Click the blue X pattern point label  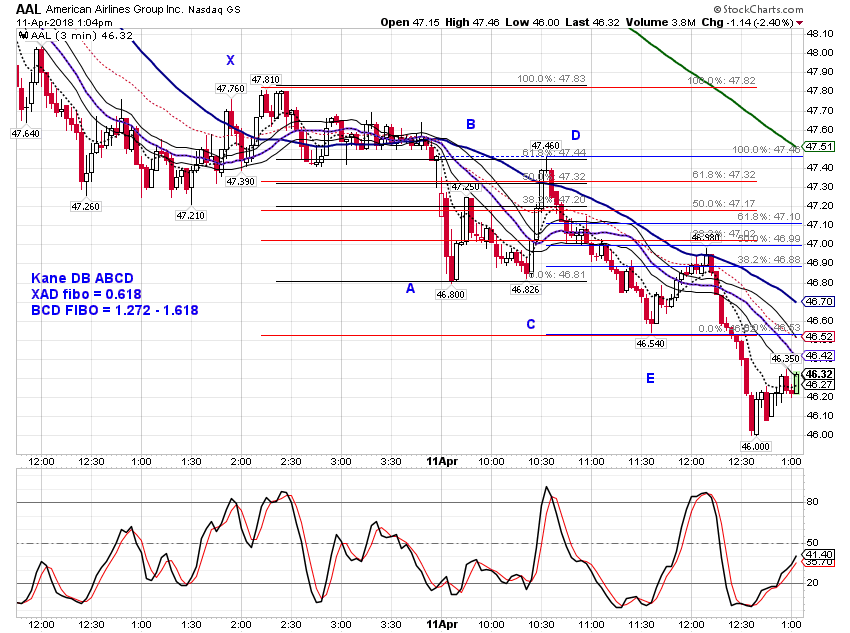pos(230,60)
